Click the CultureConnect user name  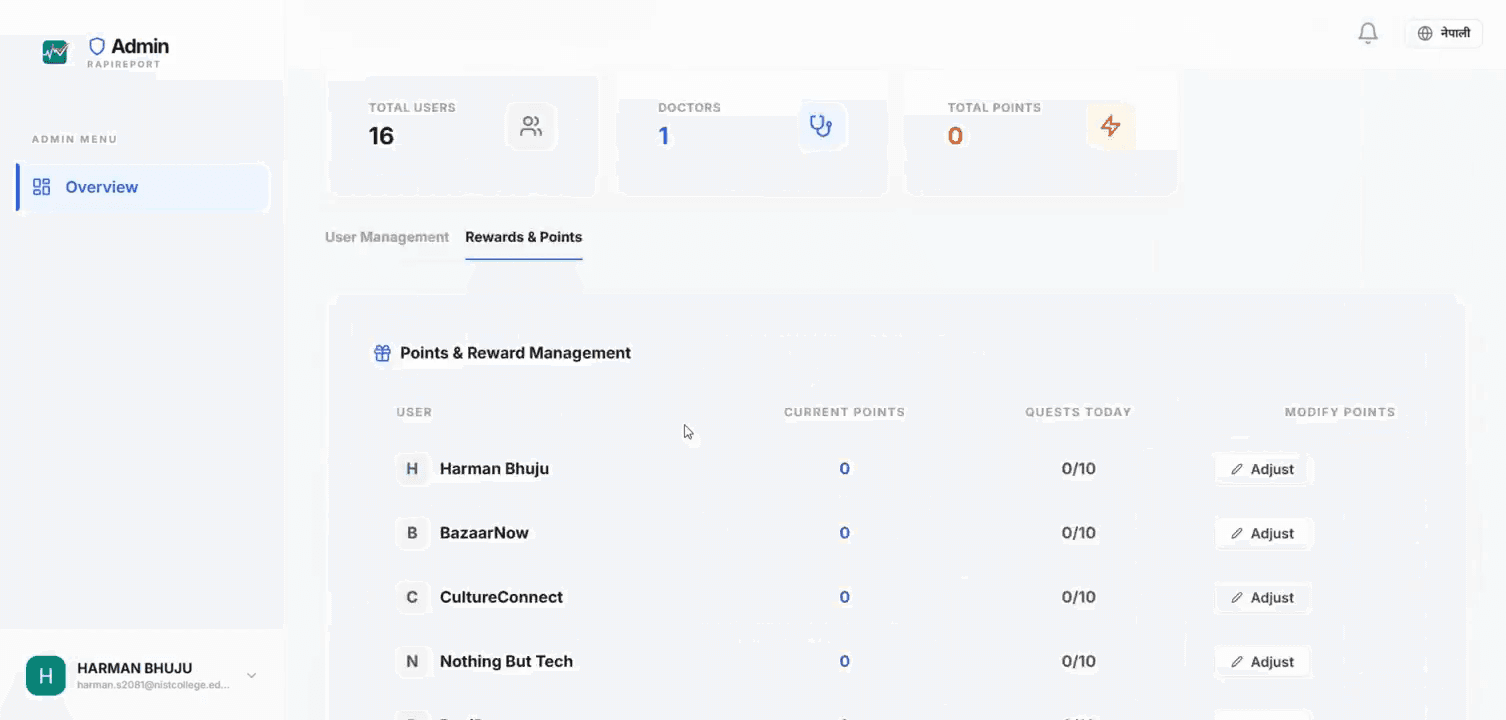coord(501,597)
